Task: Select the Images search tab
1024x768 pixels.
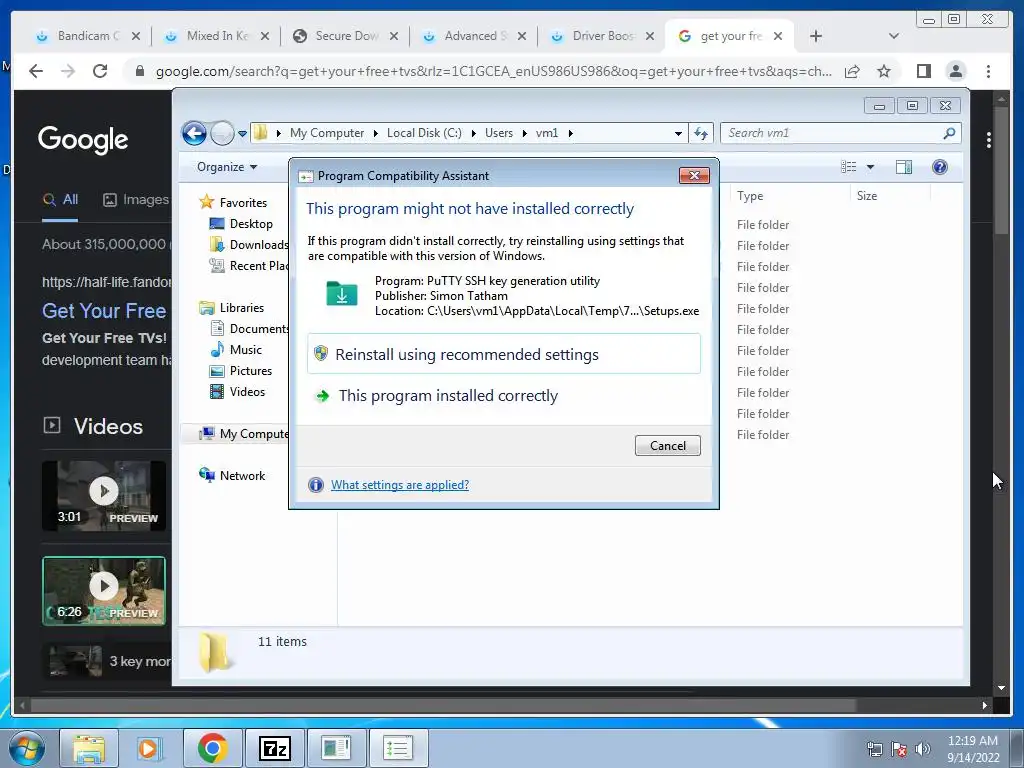Action: (135, 200)
